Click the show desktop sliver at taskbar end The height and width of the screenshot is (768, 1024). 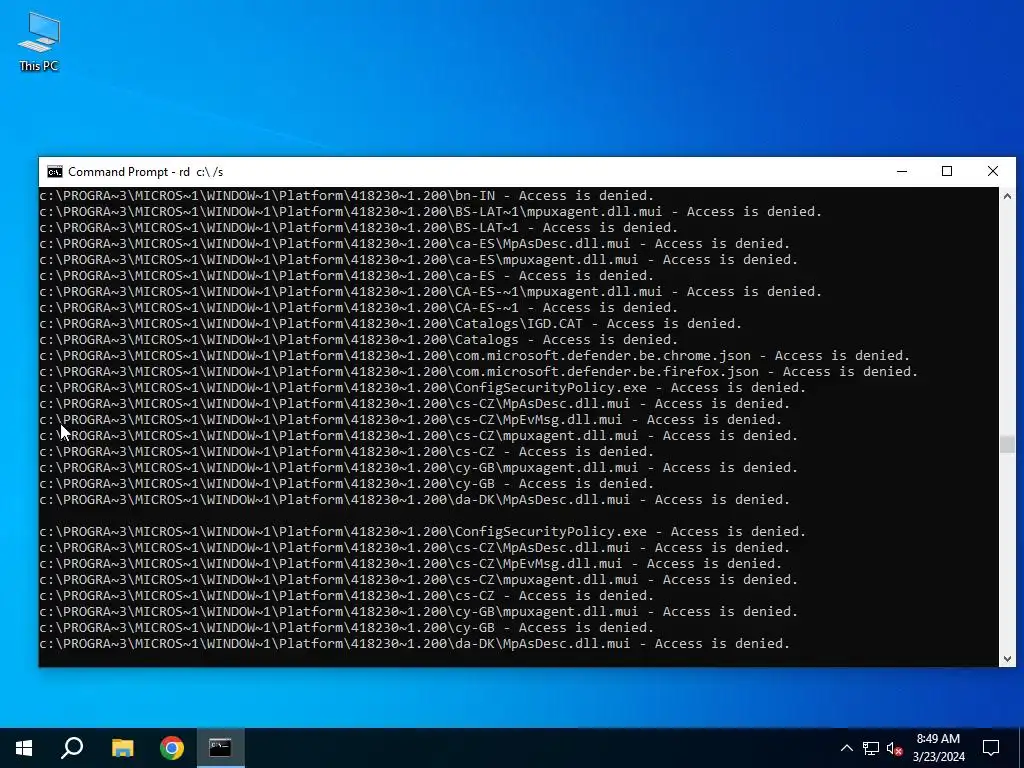pyautogui.click(x=1021, y=748)
